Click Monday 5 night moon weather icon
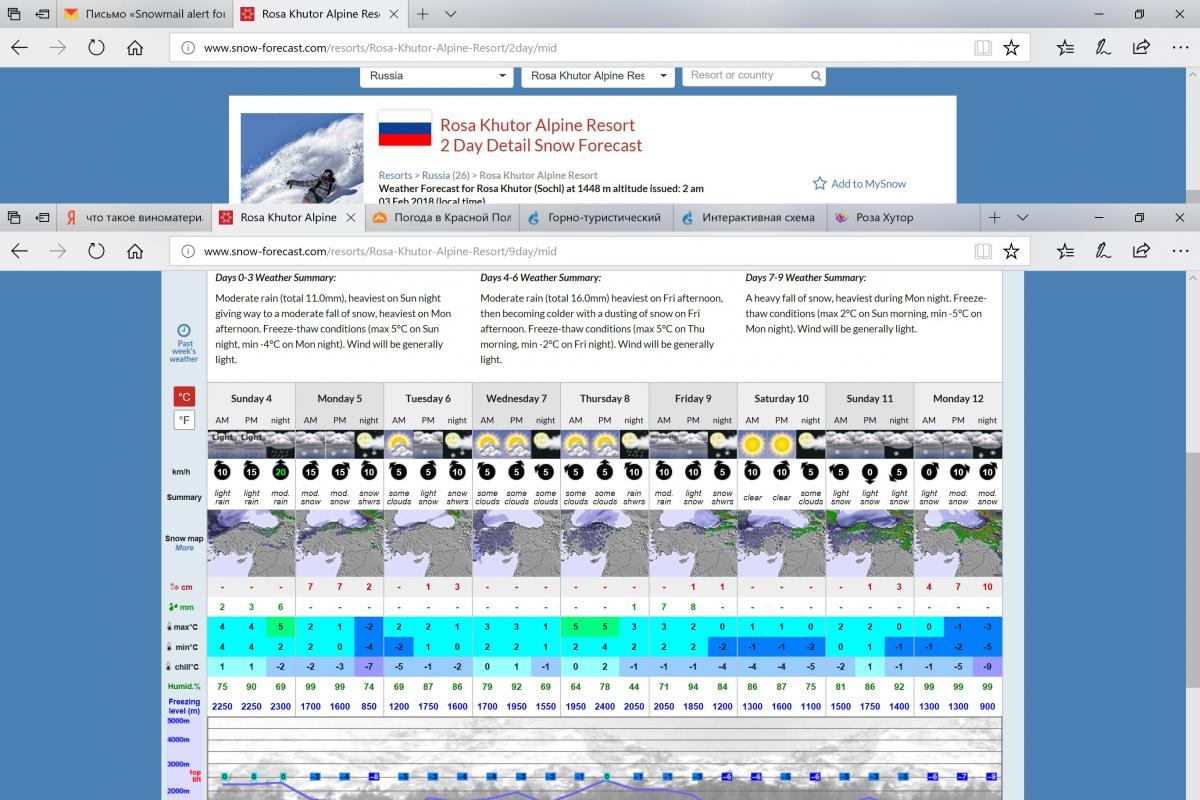The image size is (1200, 800). coord(369,444)
